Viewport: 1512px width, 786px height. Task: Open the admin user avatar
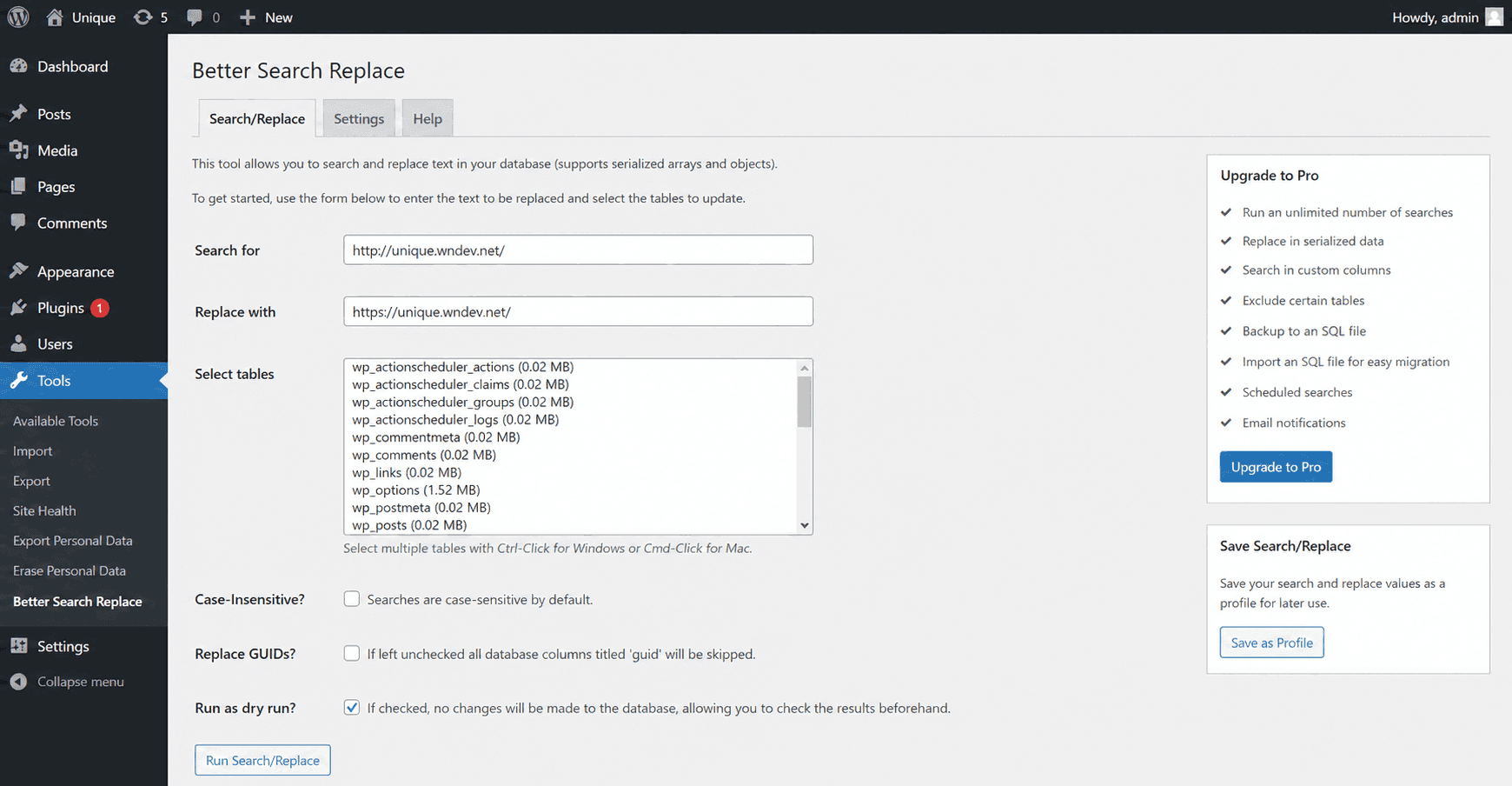coord(1495,17)
